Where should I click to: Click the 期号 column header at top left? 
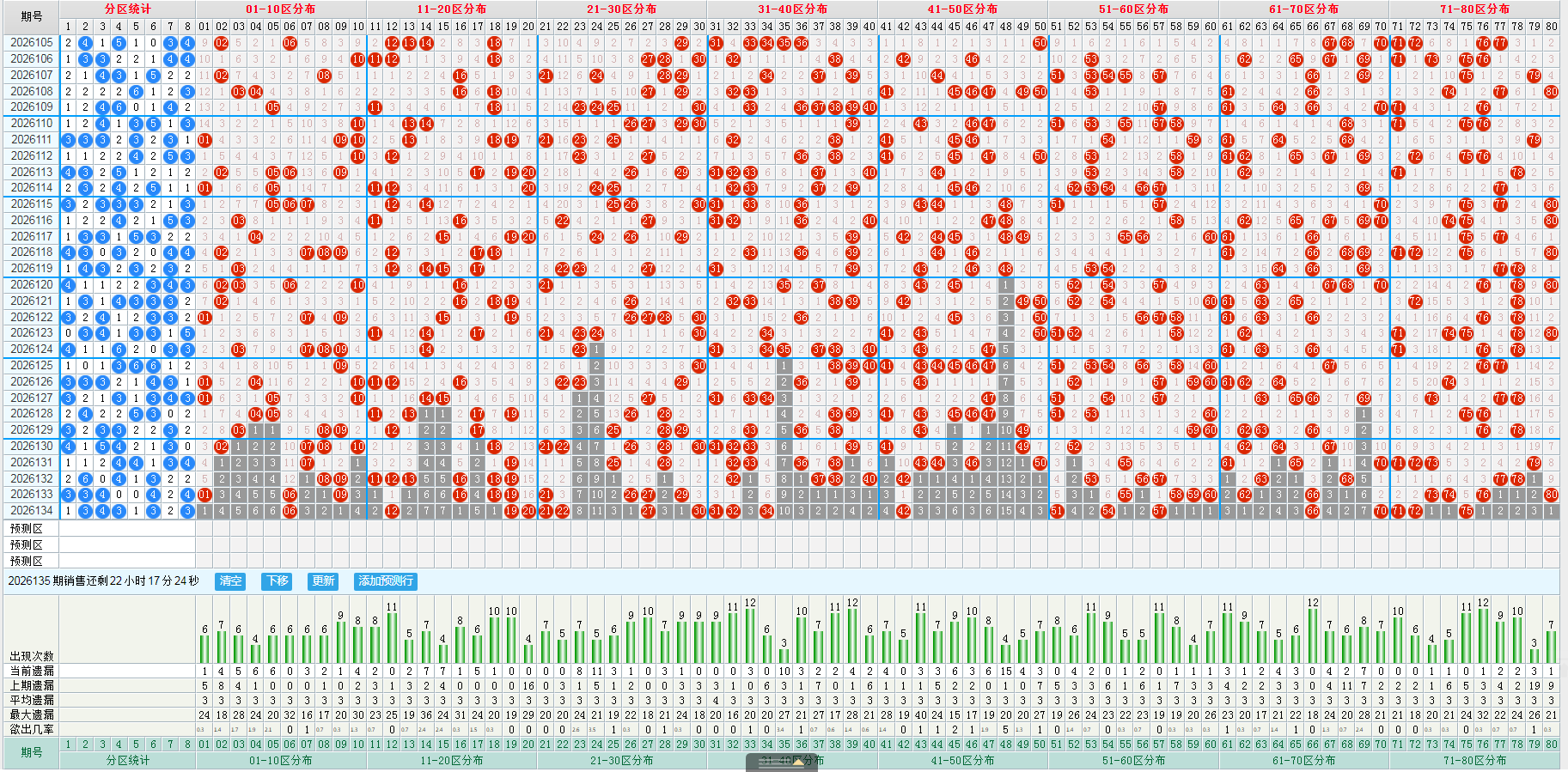point(31,16)
